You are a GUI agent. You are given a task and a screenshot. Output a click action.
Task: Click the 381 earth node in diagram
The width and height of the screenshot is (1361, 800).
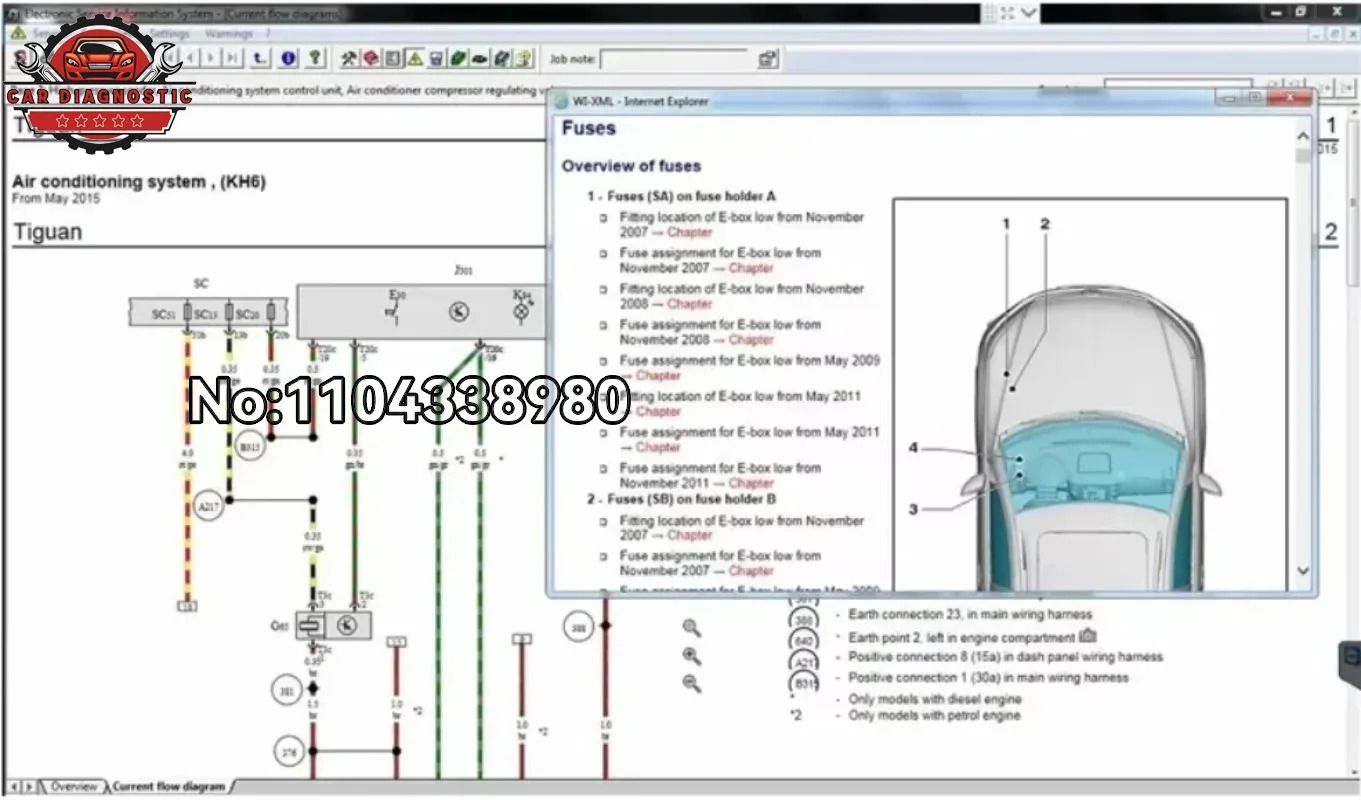pos(285,689)
